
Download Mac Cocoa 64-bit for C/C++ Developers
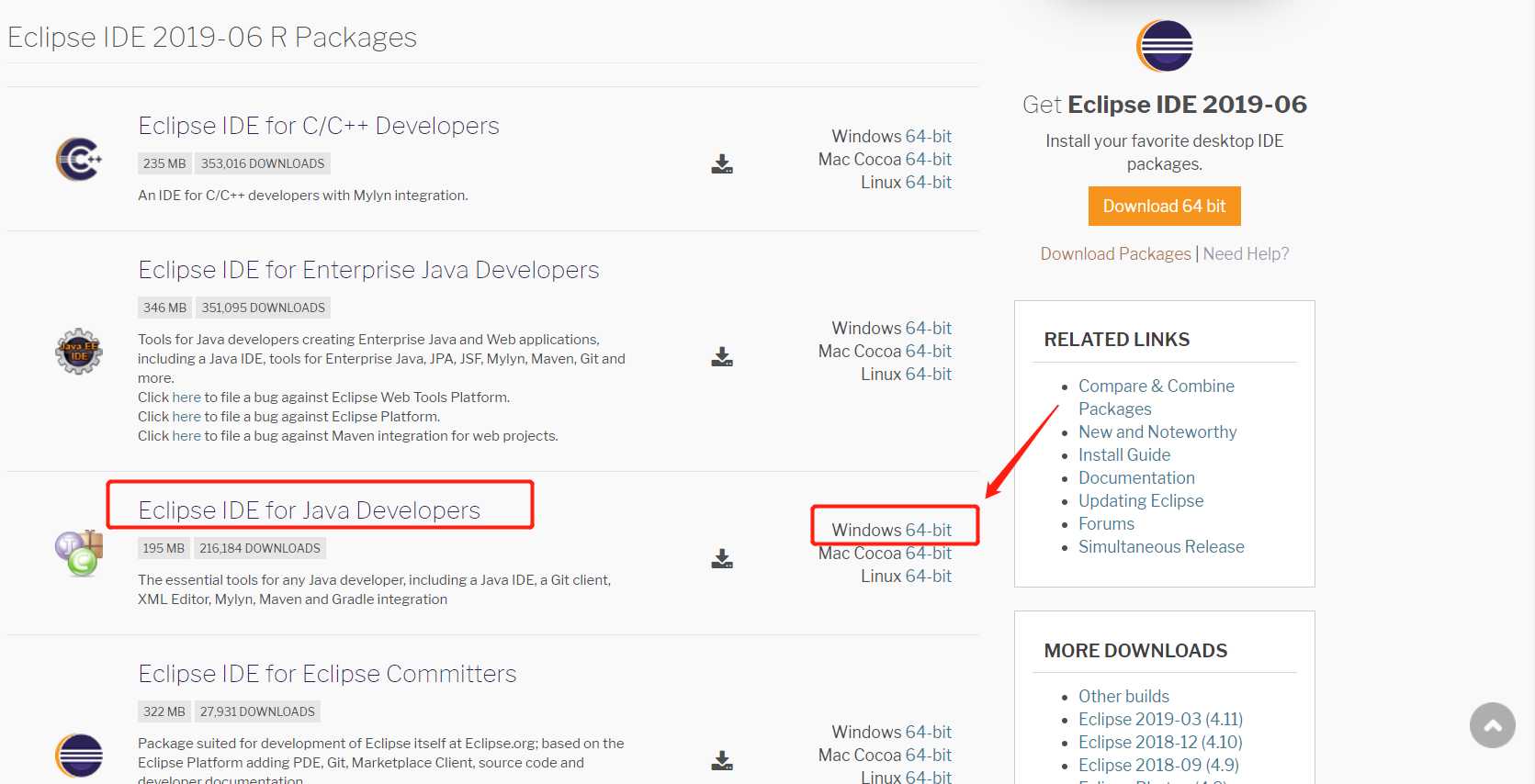pos(929,159)
